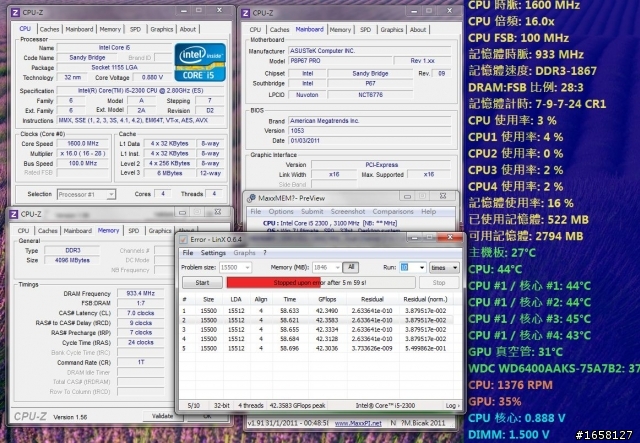Image resolution: width=640 pixels, height=443 pixels.
Task: Open MaxxMEM Submit menu
Action: (x=312, y=211)
